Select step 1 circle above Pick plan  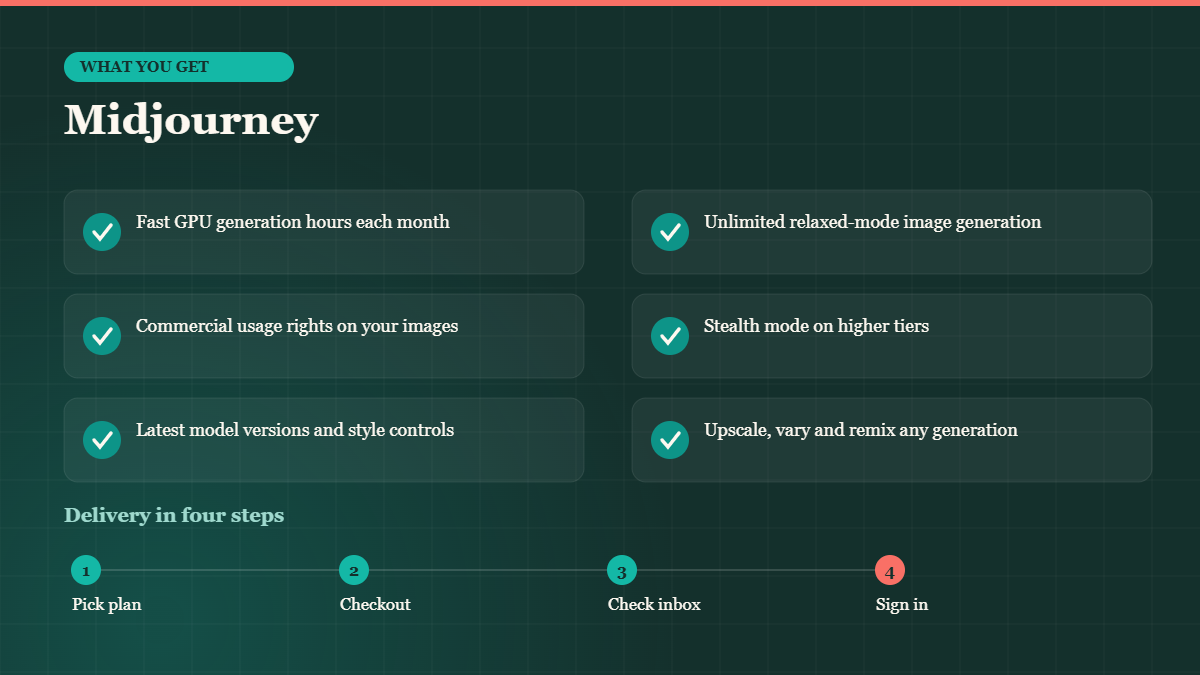(x=86, y=571)
